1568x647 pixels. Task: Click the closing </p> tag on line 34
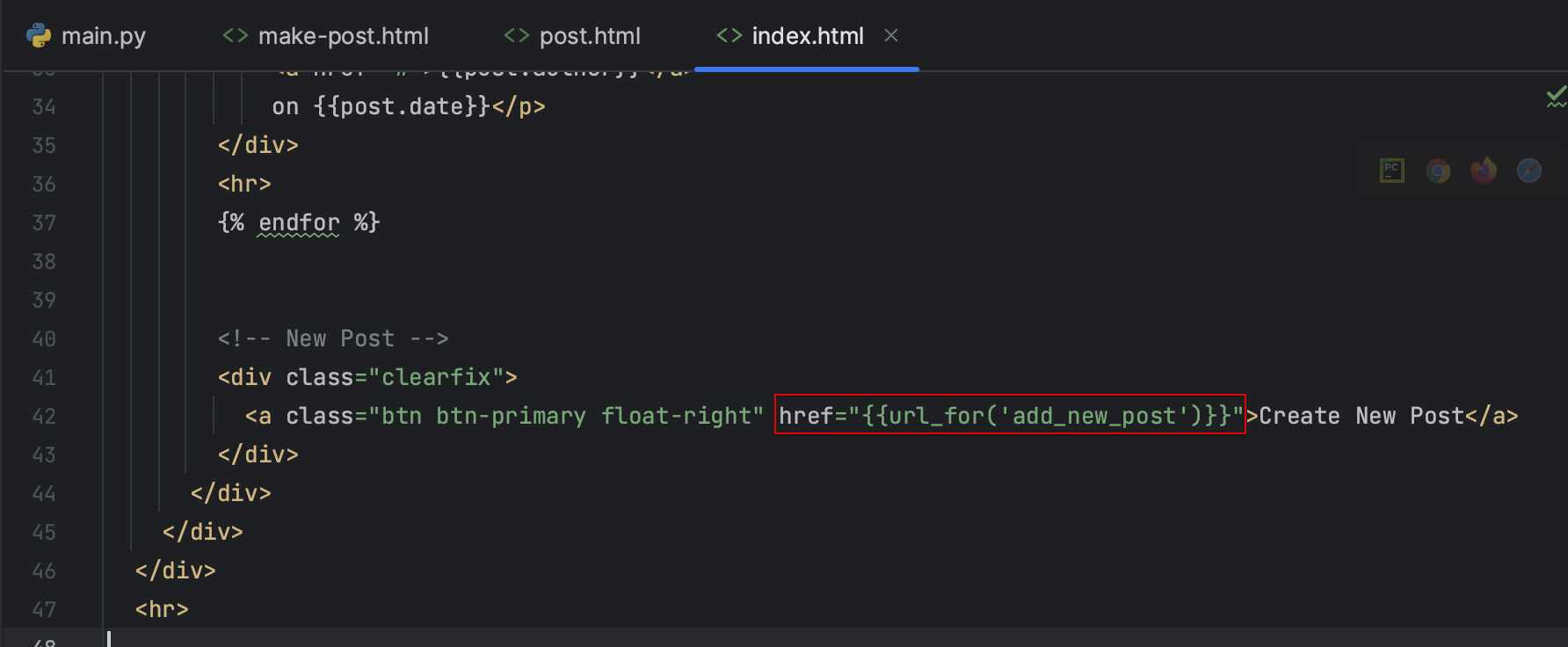(519, 107)
